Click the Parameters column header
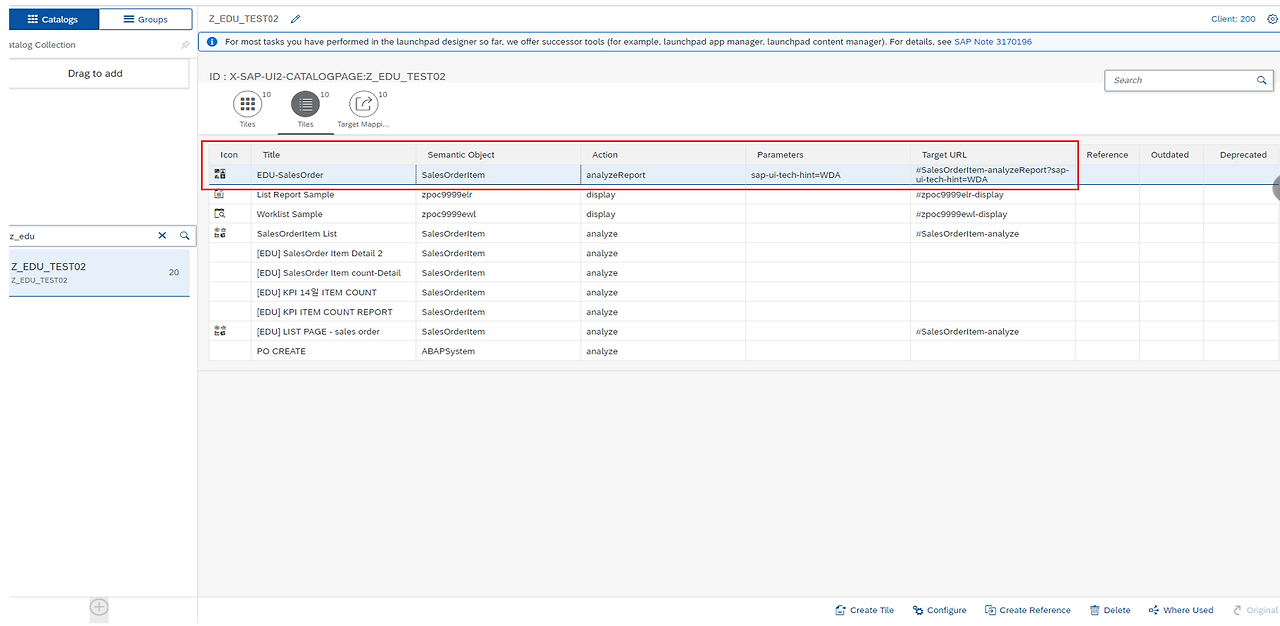 coord(828,155)
